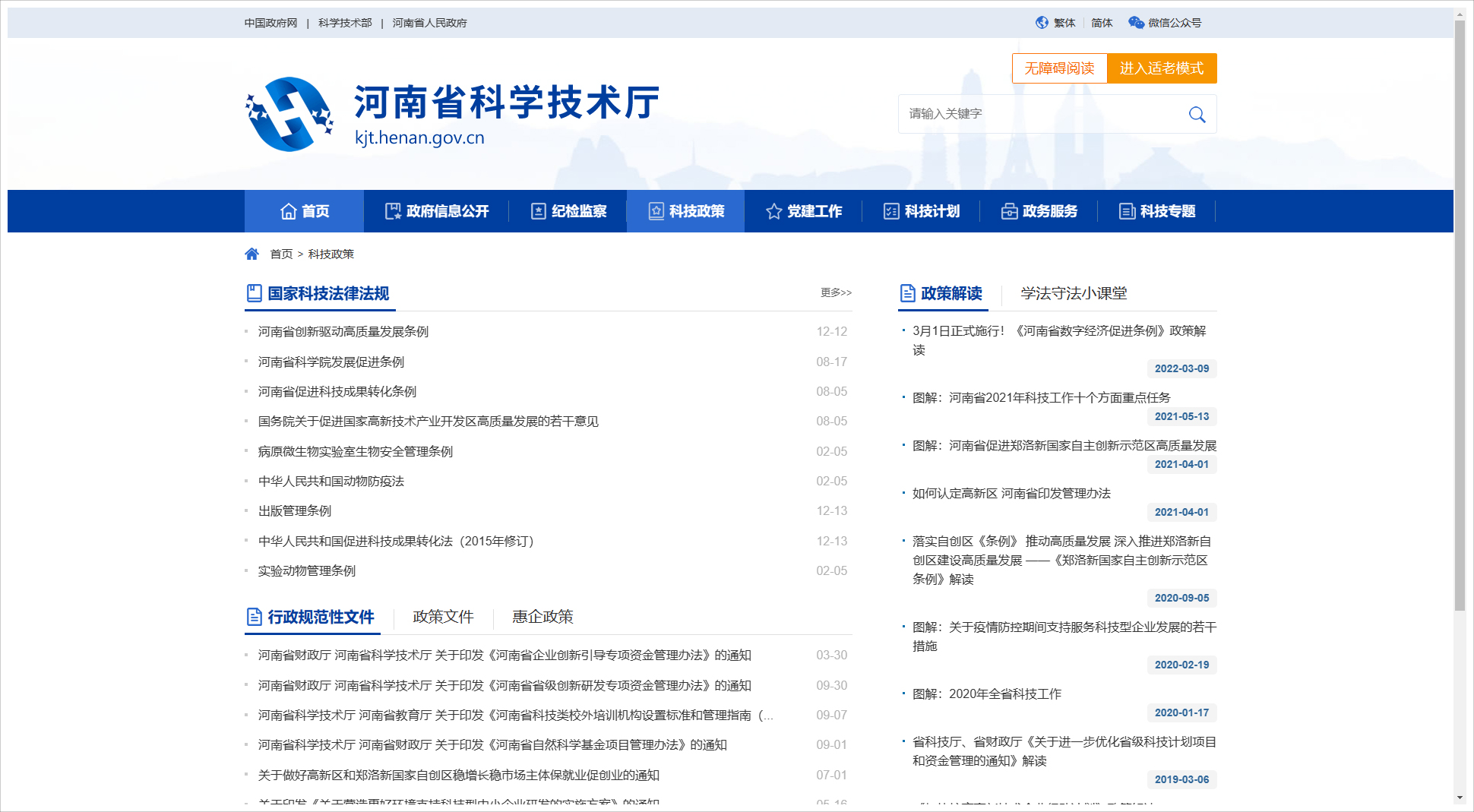Click the 国家科技法律法规 section book icon
Screen dimensions: 1474x812
254,293
